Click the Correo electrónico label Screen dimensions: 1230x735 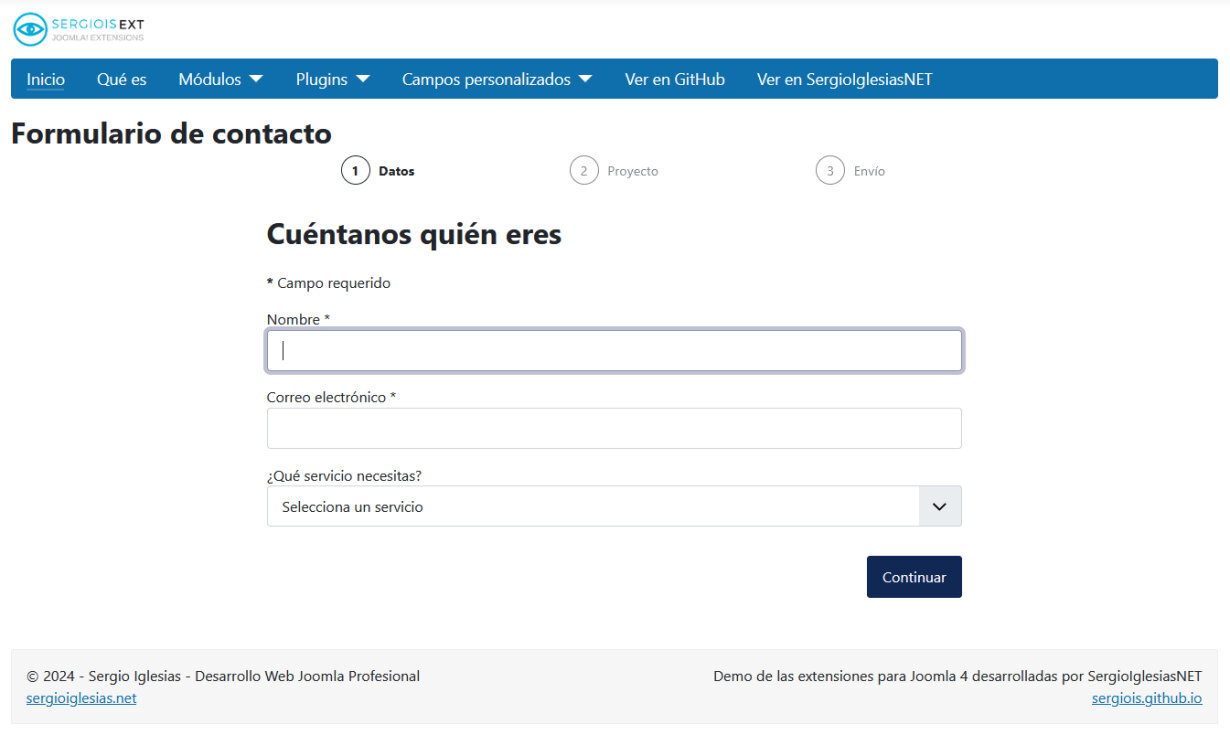coord(332,397)
